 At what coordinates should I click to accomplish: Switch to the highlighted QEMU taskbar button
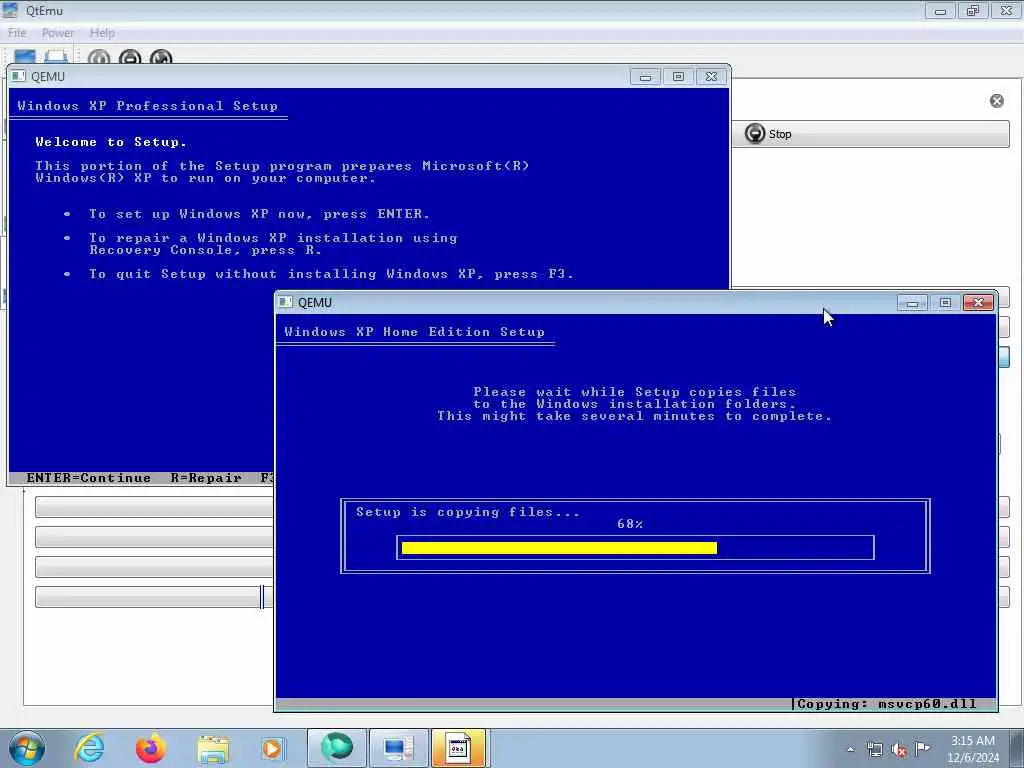click(x=458, y=748)
